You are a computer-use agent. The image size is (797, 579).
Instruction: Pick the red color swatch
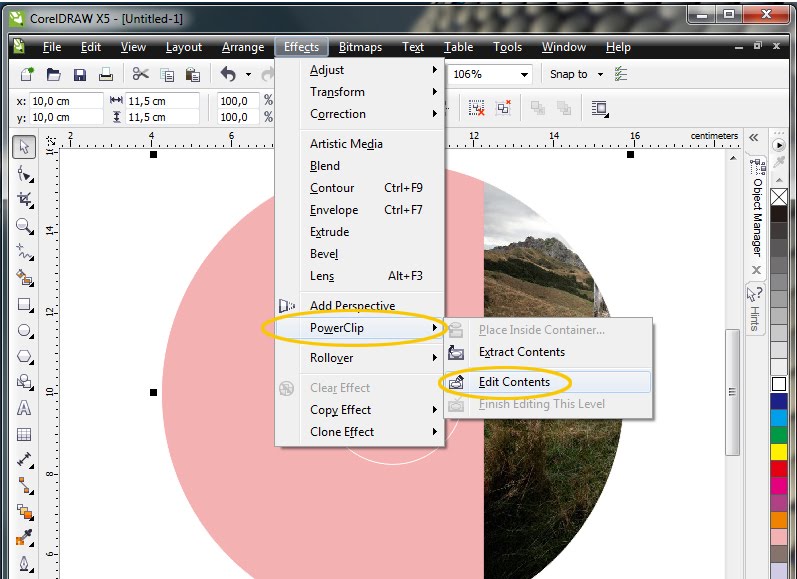point(779,468)
